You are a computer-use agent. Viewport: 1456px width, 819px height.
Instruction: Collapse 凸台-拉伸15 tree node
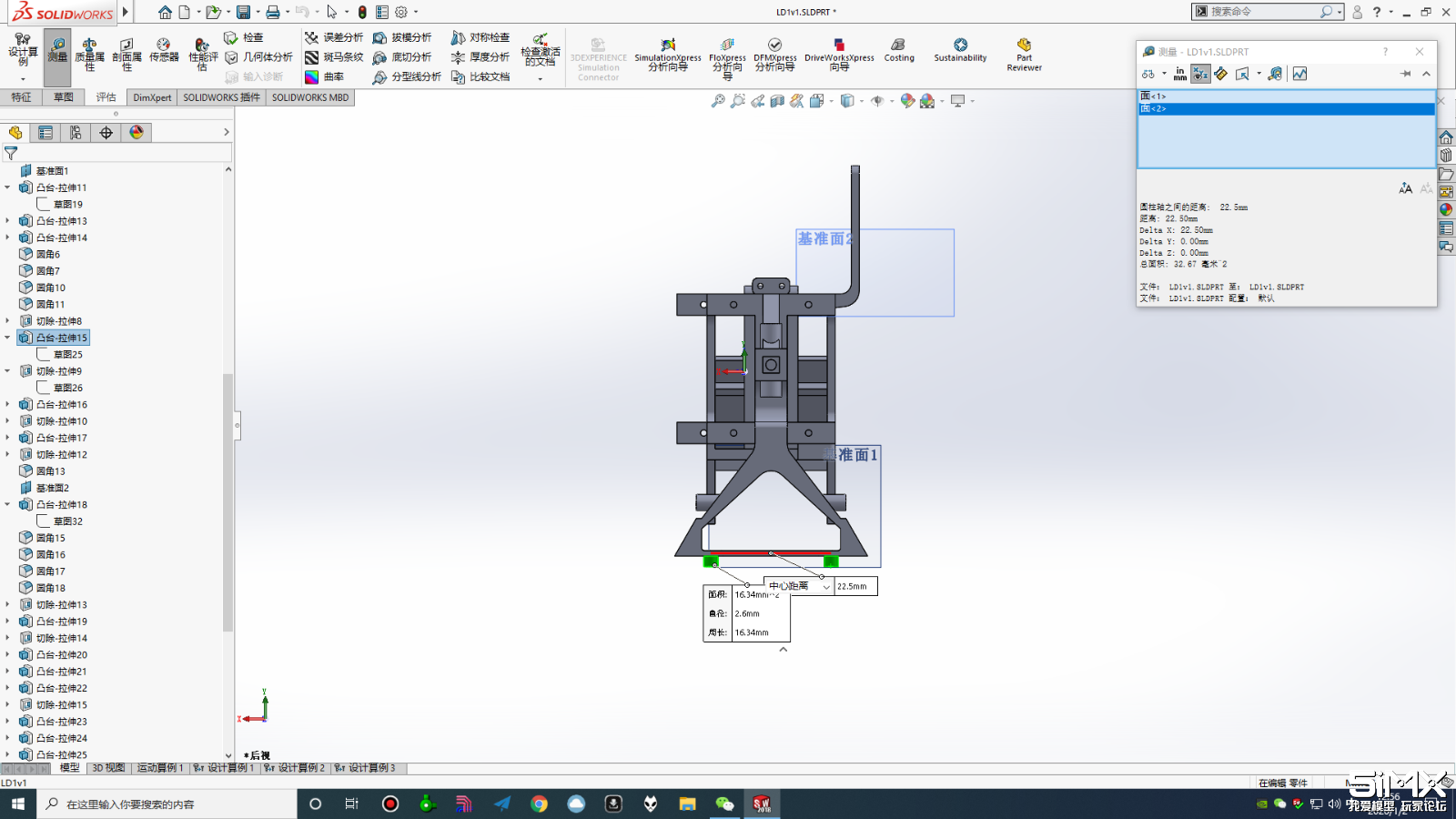coord(7,338)
